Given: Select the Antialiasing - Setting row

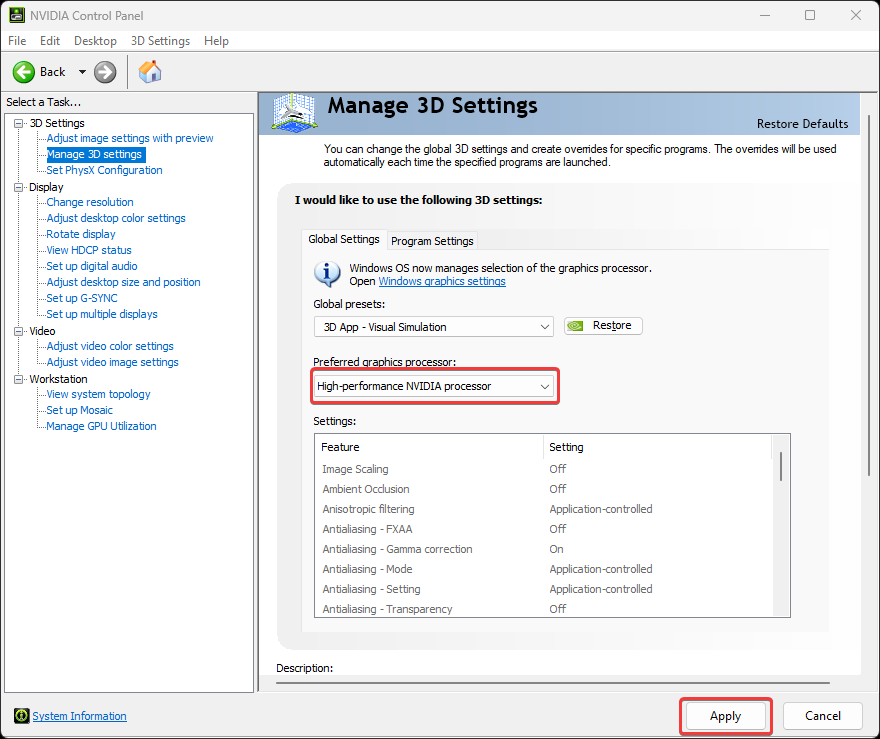Looking at the screenshot, I should pyautogui.click(x=543, y=589).
